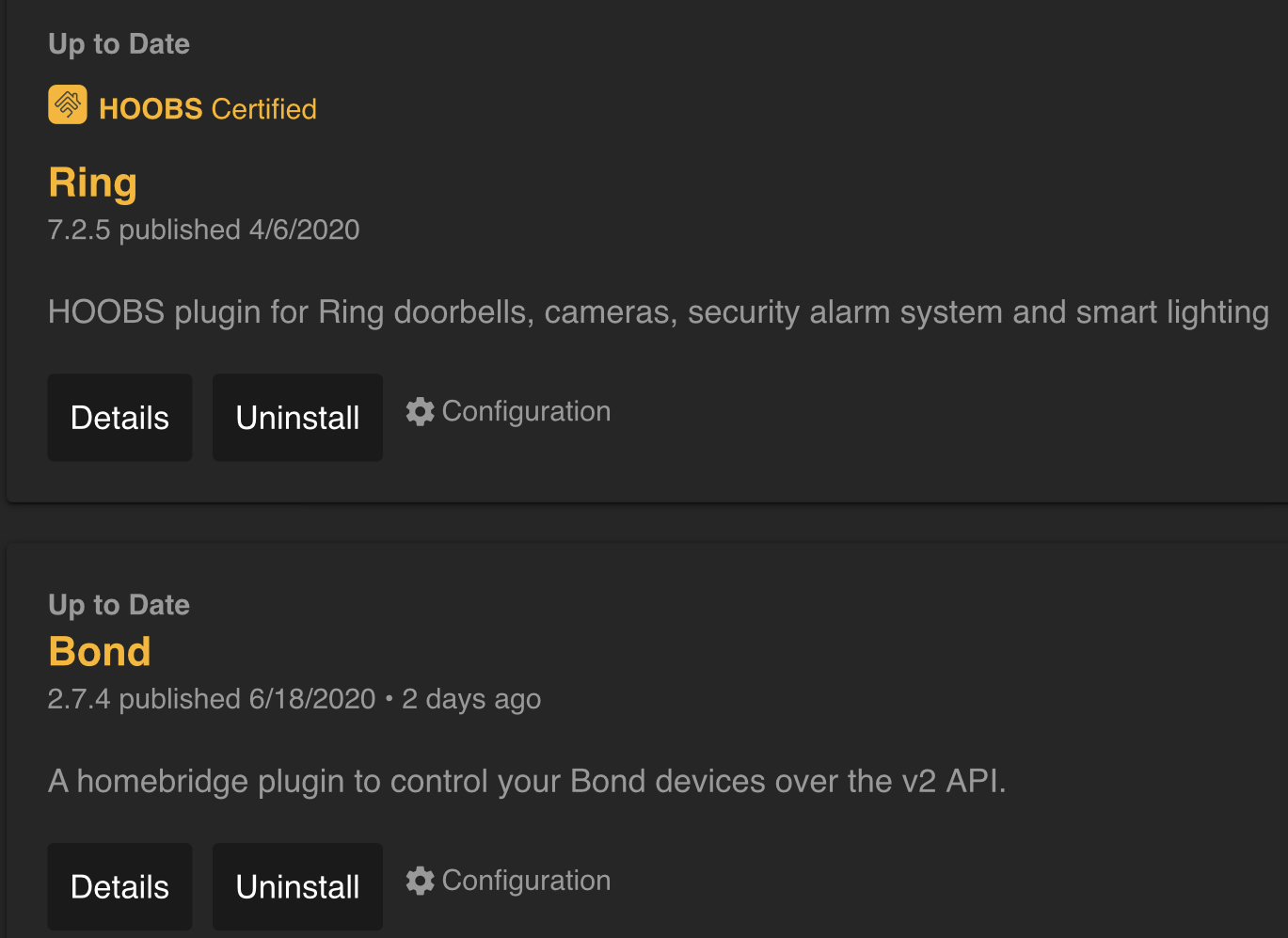The height and width of the screenshot is (938, 1288).
Task: Select the Ring plugin title
Action: 92,183
